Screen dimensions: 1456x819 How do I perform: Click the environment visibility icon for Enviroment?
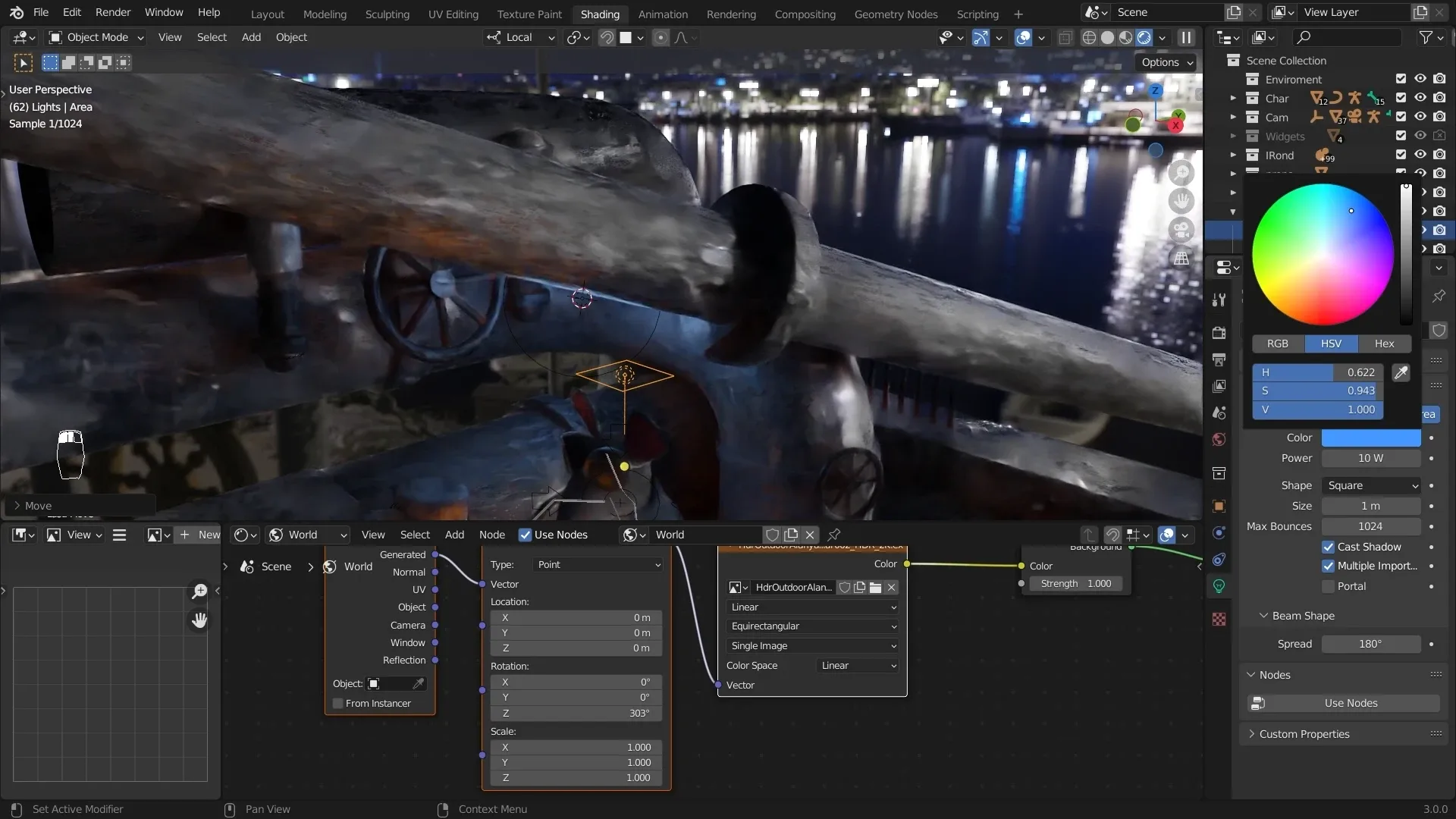pyautogui.click(x=1420, y=79)
